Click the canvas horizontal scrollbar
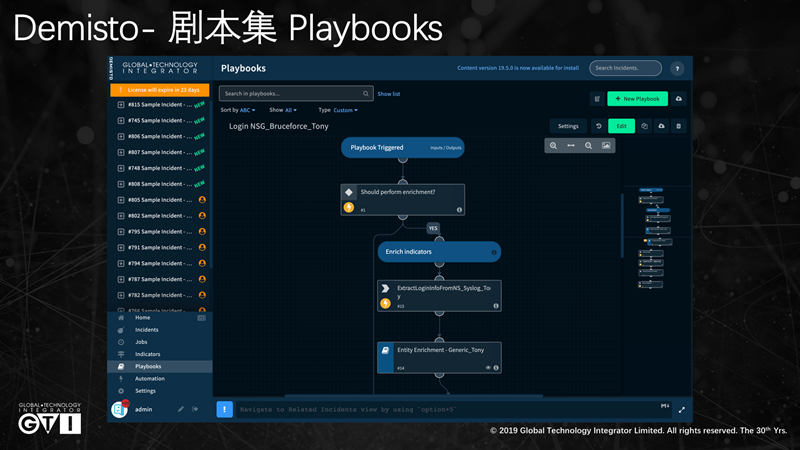800x450 pixels. click(x=413, y=395)
